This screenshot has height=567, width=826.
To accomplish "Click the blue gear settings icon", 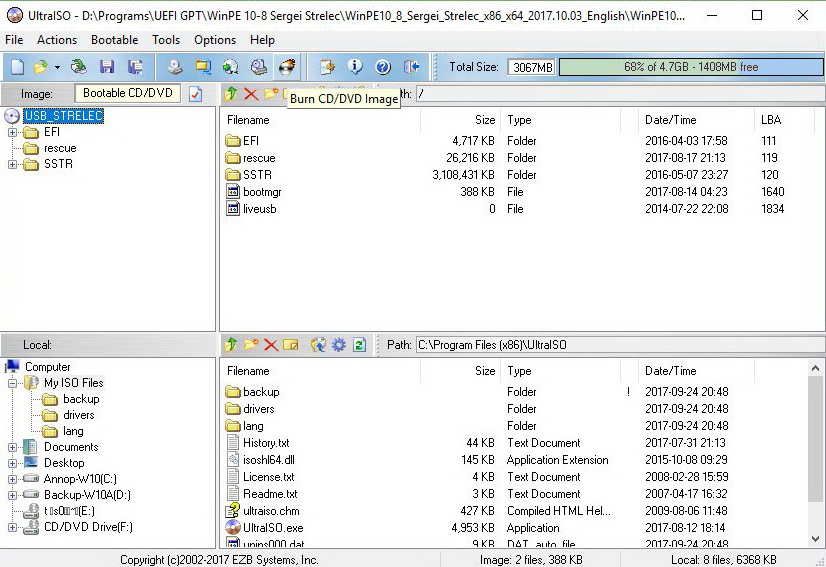I will [x=338, y=345].
